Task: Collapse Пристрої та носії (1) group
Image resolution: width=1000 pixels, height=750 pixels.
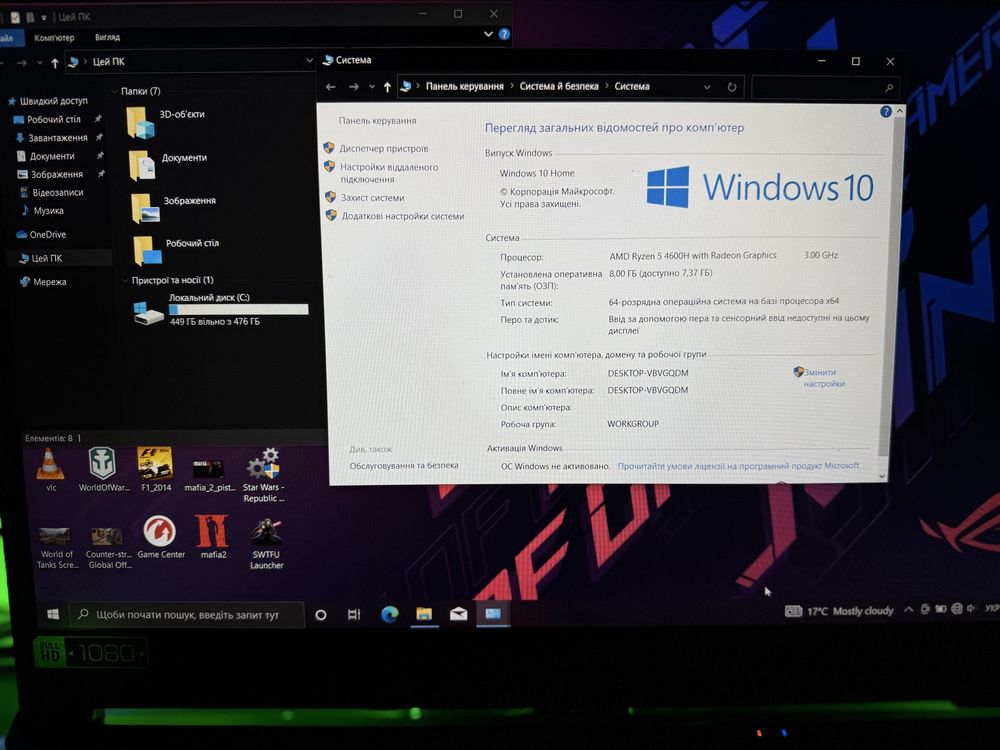Action: pyautogui.click(x=124, y=281)
